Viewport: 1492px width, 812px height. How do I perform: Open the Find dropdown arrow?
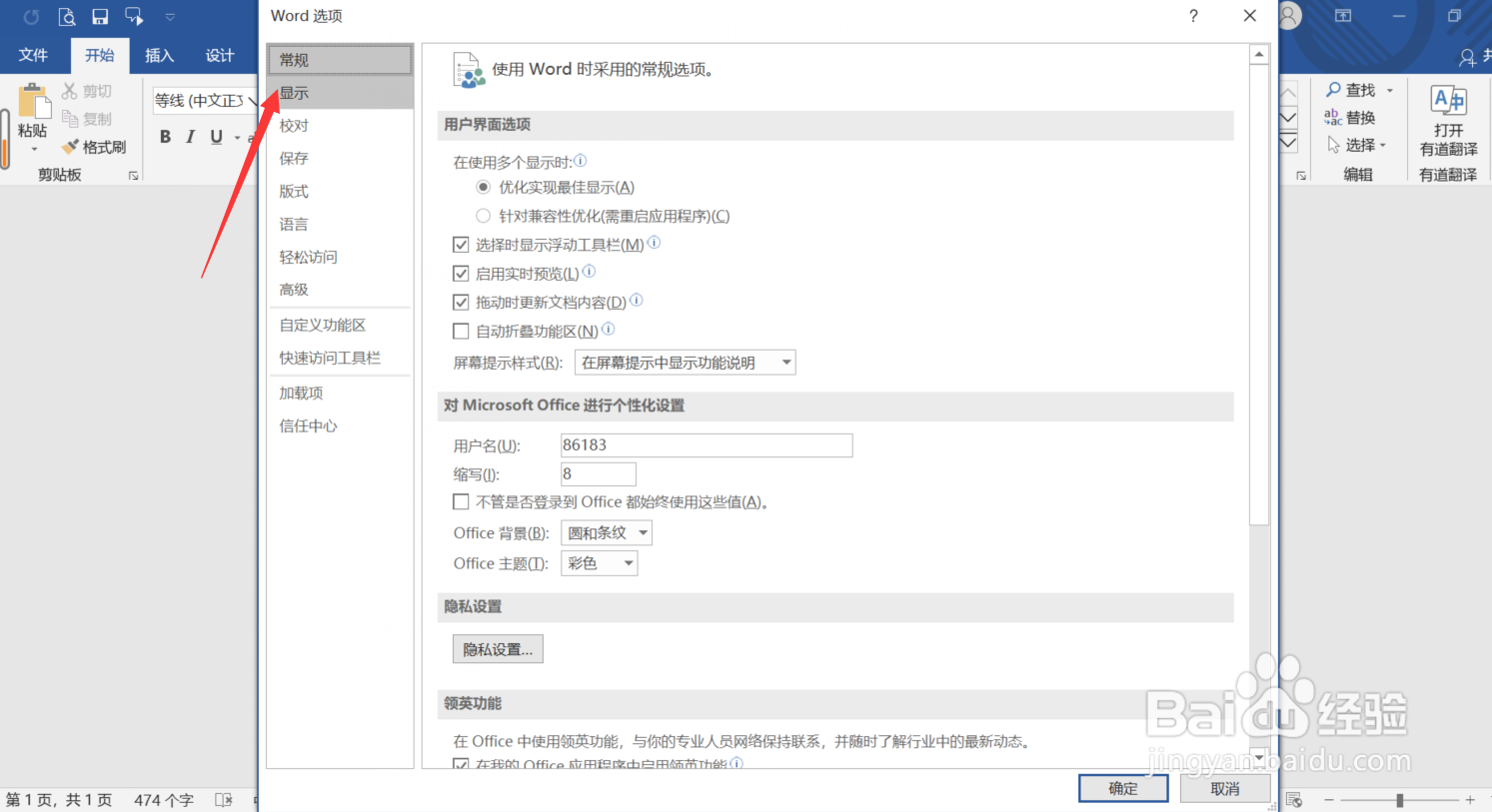[1390, 90]
